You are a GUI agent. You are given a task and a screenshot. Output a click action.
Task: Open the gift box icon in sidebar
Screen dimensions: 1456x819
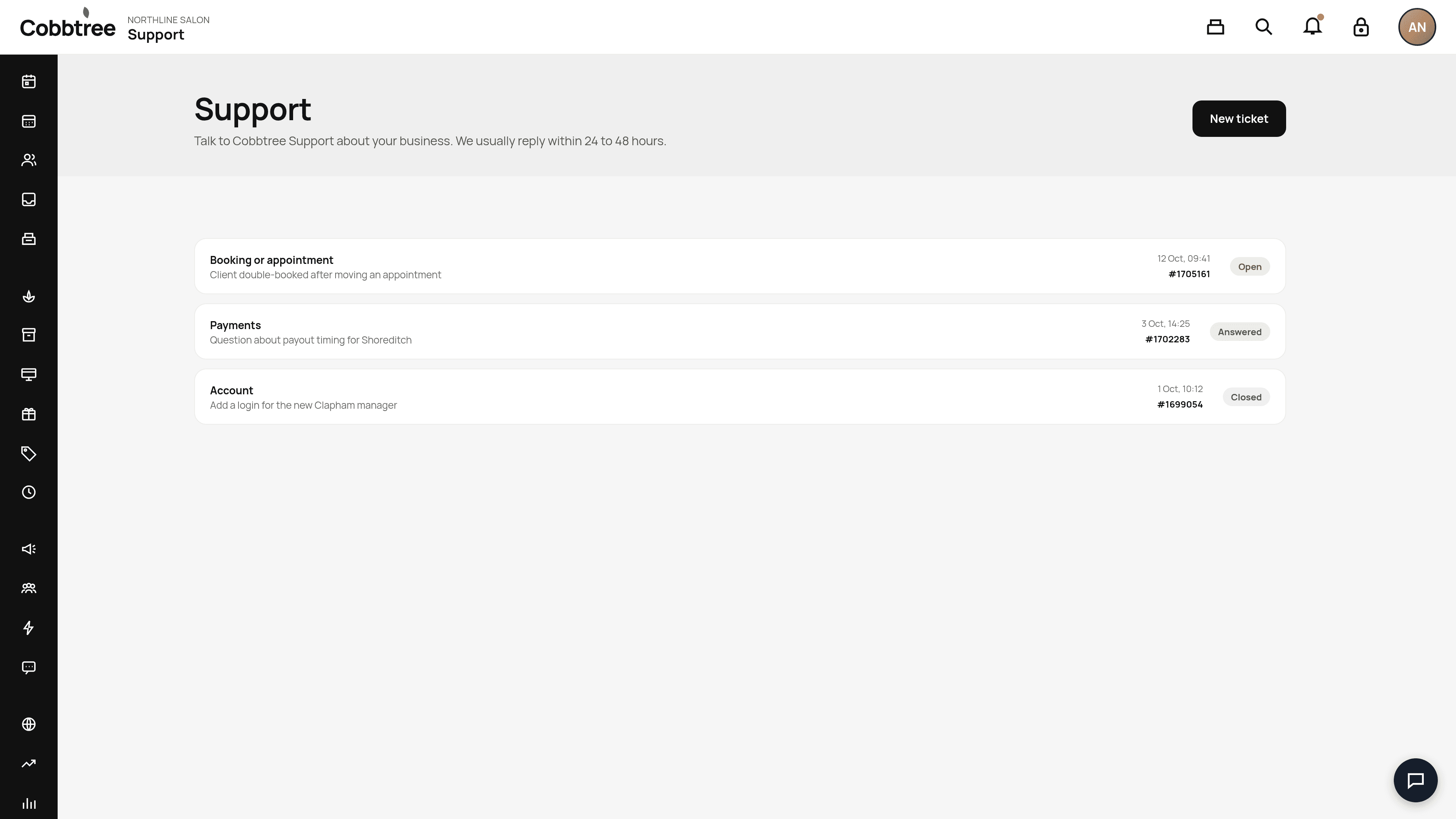click(x=29, y=414)
